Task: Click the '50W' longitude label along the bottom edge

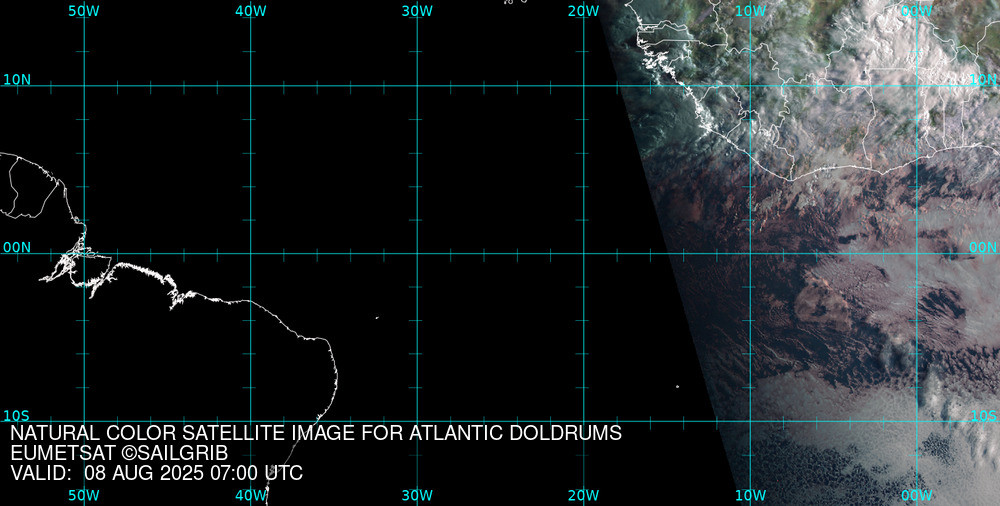Action: coord(84,495)
